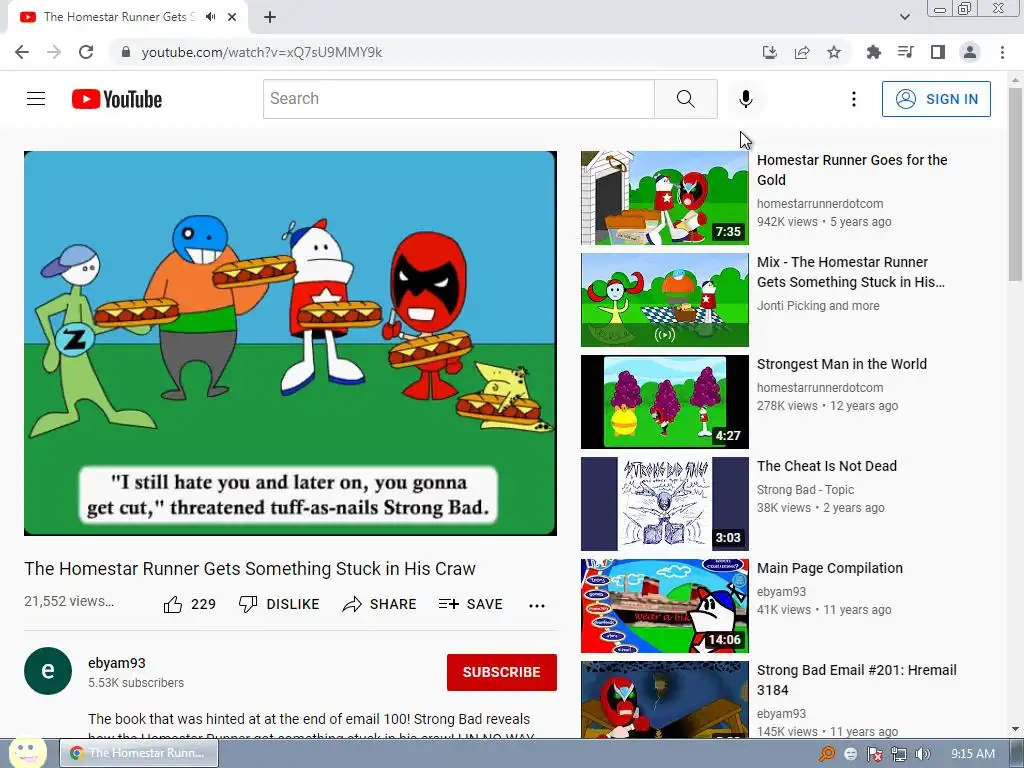
Task: Open ebyam93 channel name link
Action: coord(117,663)
